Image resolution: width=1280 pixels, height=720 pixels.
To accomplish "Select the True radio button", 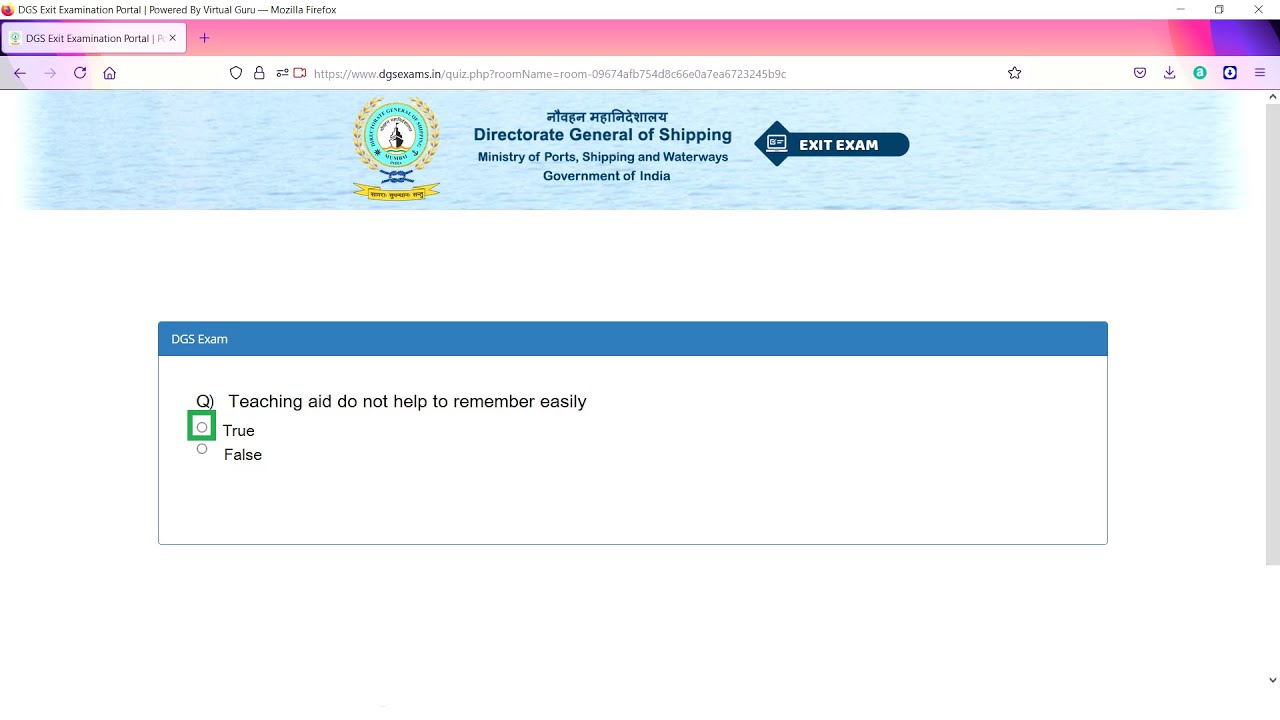I will (x=202, y=427).
